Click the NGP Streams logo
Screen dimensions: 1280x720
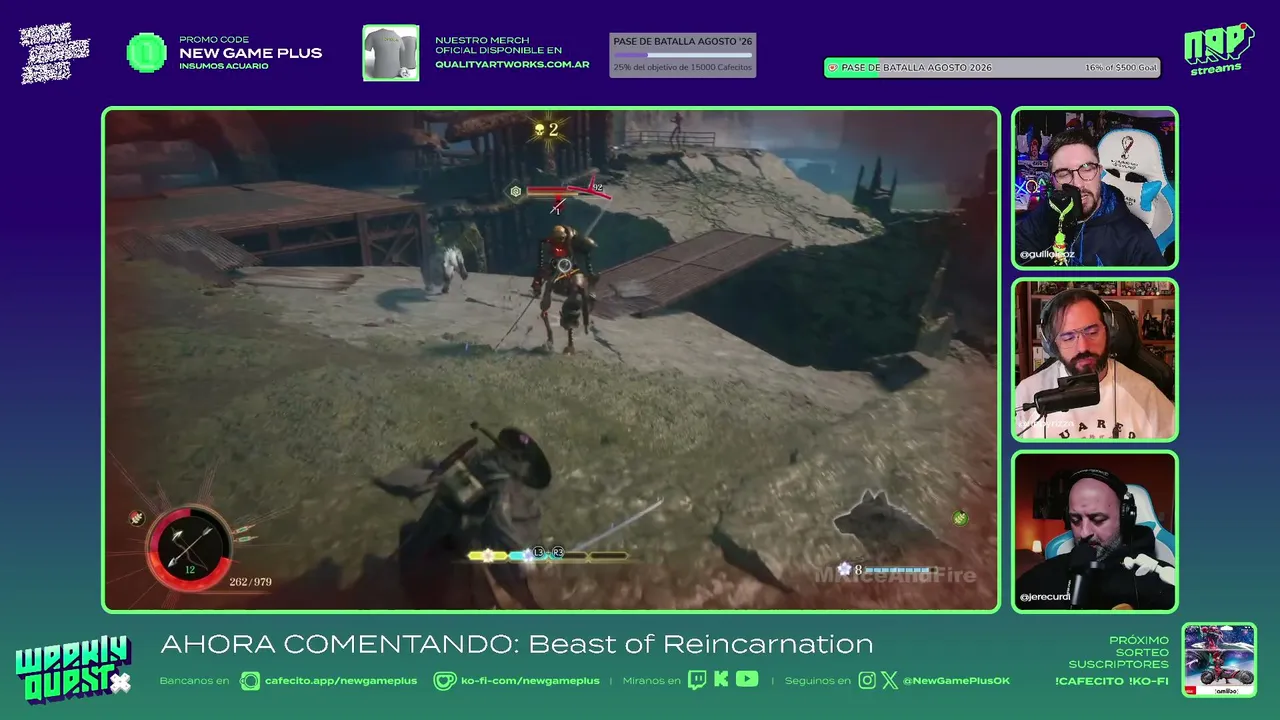click(x=1218, y=49)
